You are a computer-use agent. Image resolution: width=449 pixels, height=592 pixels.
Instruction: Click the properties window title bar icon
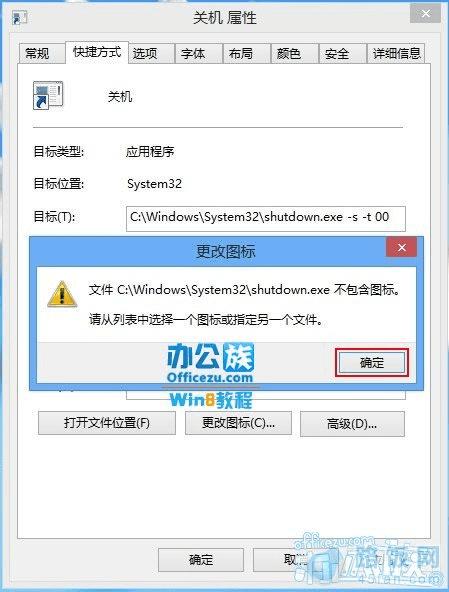19,17
